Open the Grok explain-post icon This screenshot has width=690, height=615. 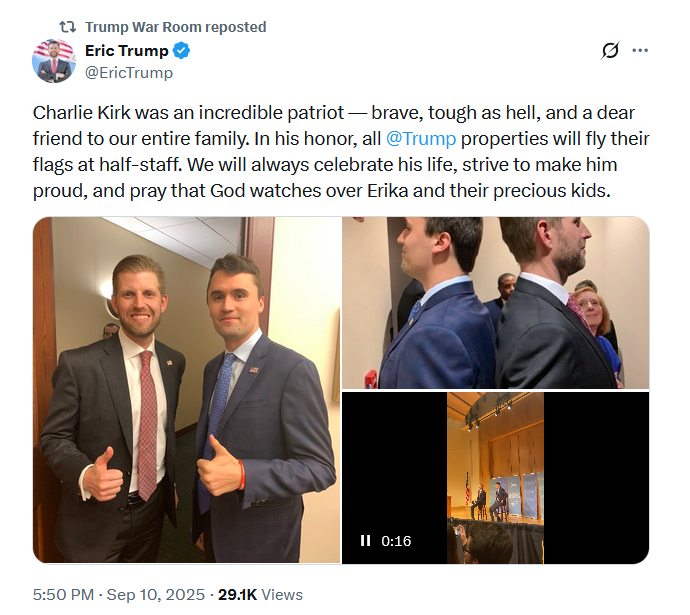[609, 51]
